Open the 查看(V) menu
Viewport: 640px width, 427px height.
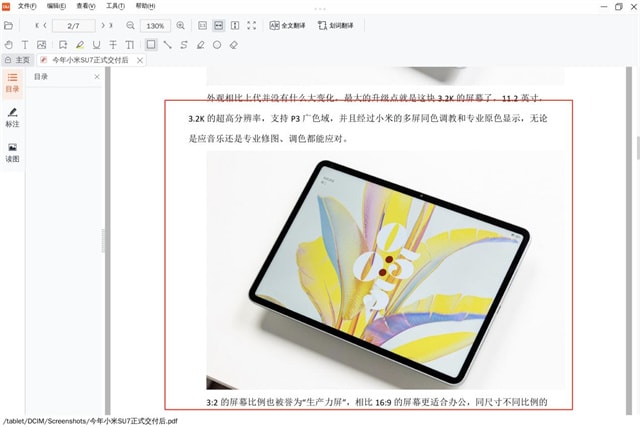click(x=86, y=6)
